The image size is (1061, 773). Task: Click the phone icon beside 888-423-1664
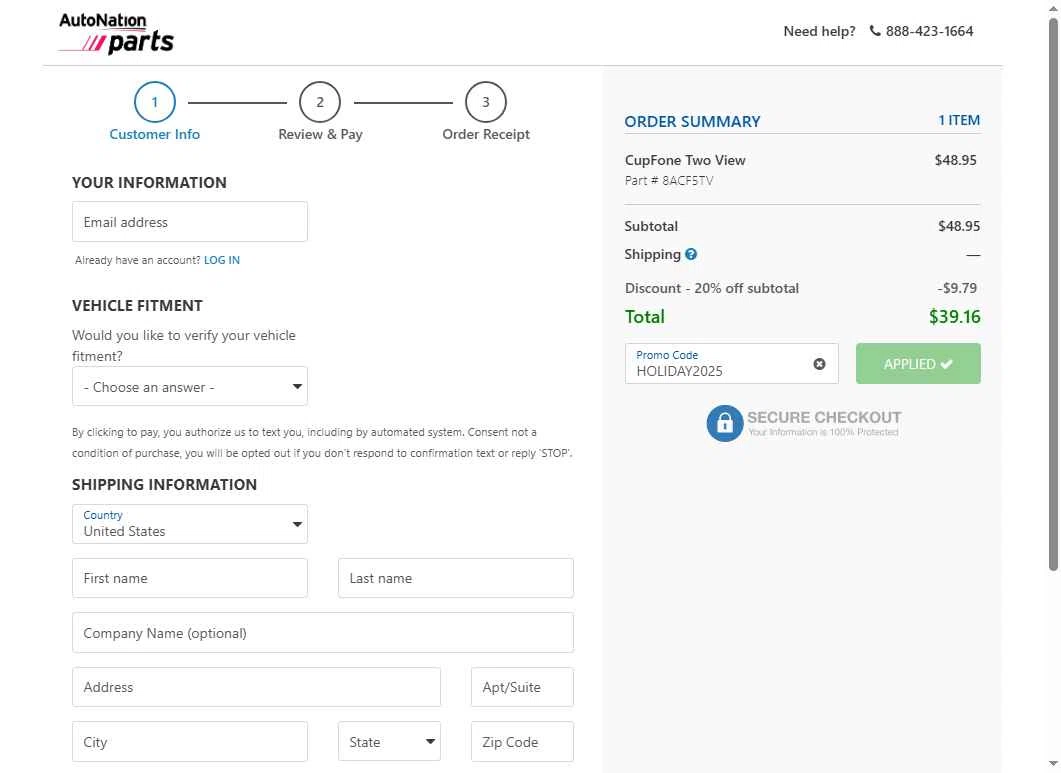[875, 31]
